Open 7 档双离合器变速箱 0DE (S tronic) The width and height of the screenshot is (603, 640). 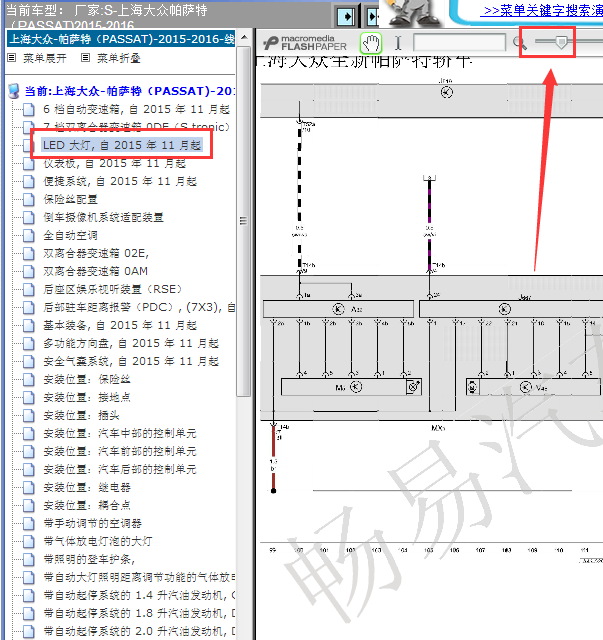136,127
